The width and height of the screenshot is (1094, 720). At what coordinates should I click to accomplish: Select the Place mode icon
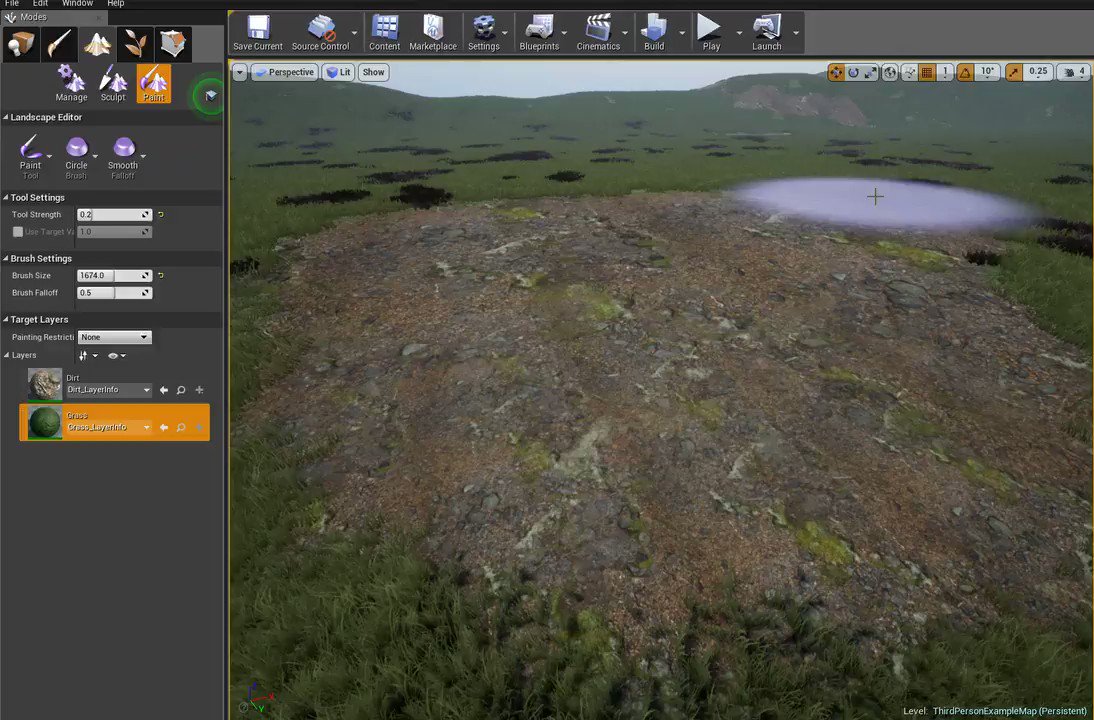[x=21, y=45]
